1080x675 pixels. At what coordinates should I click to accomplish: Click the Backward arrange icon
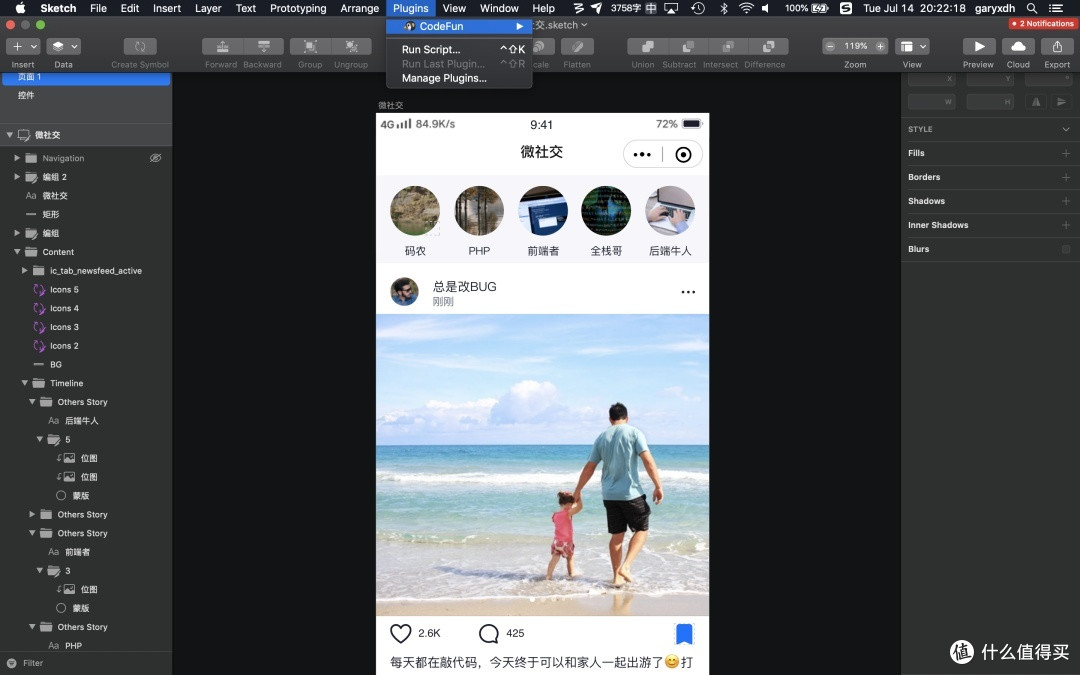point(263,46)
